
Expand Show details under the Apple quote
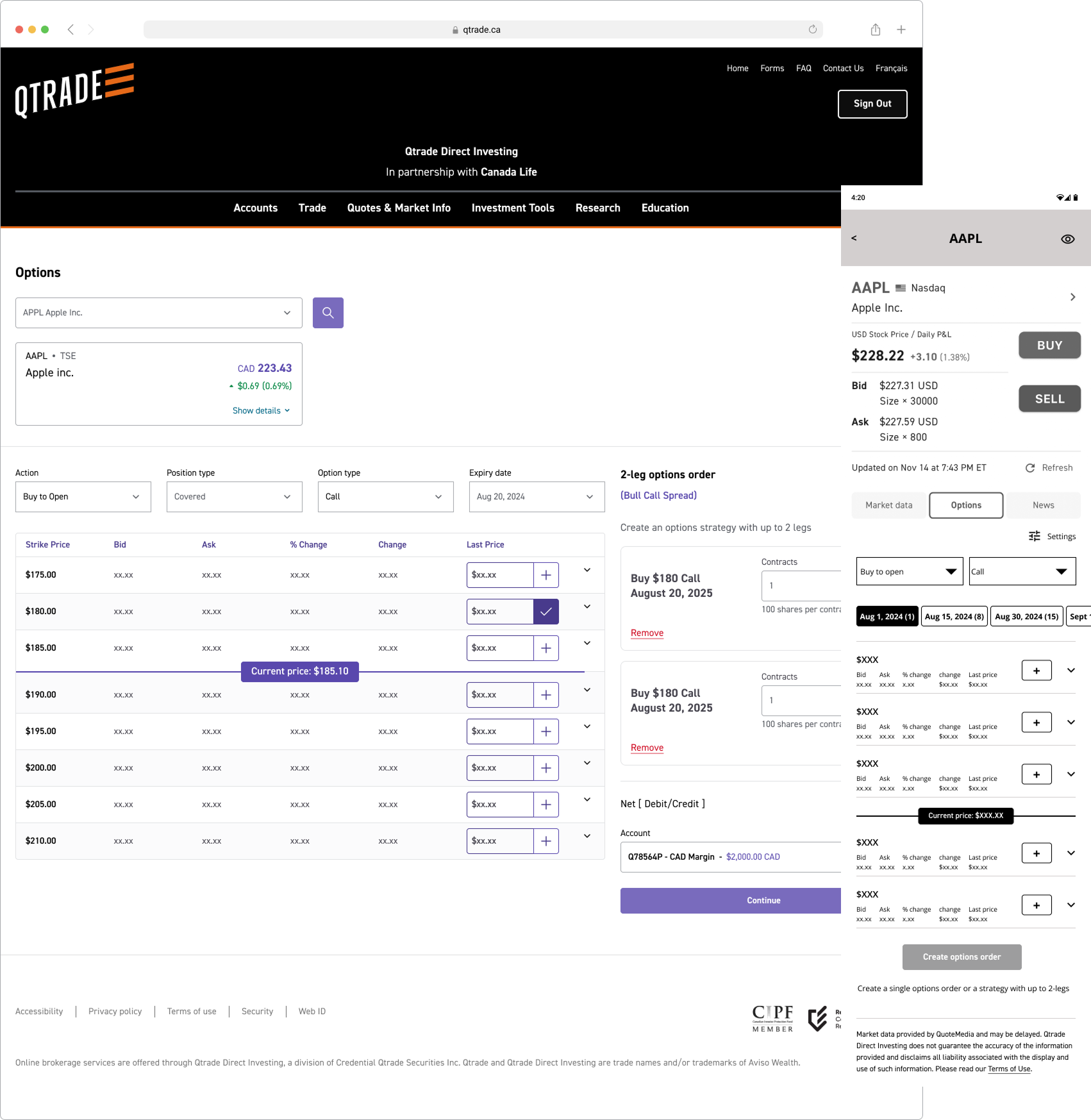pos(260,410)
